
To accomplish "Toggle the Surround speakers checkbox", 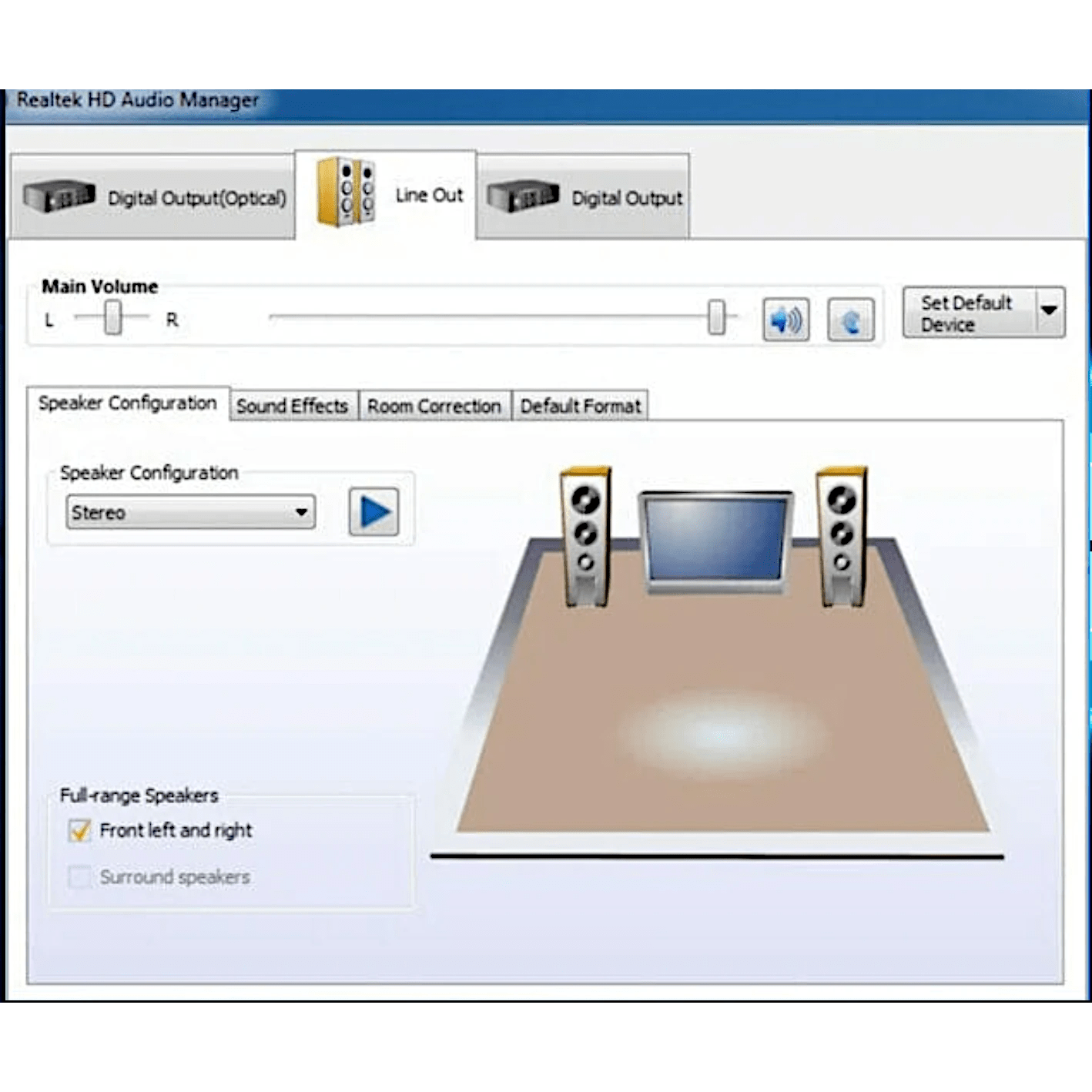I will tap(79, 877).
